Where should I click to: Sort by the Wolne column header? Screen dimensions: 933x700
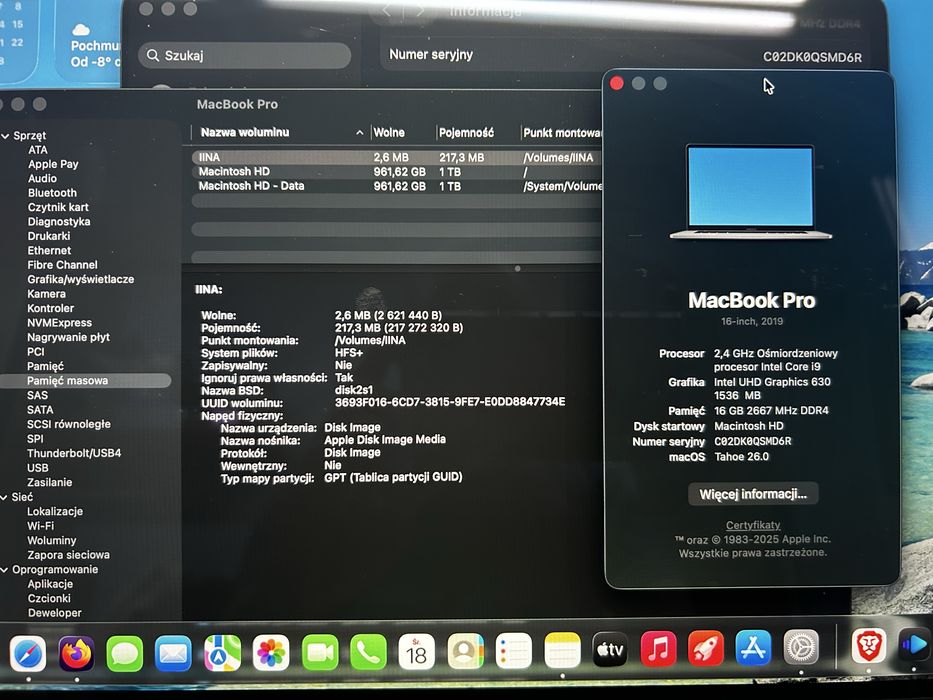click(x=389, y=133)
